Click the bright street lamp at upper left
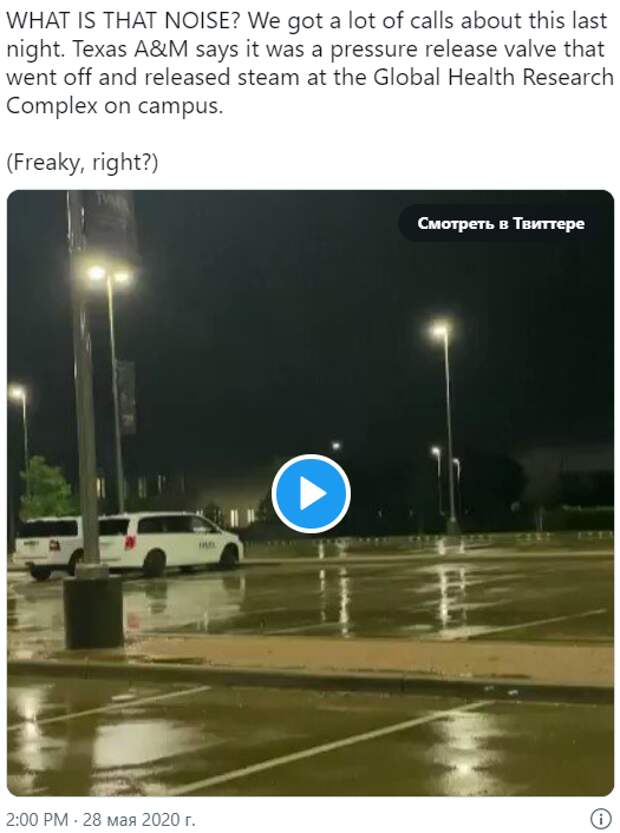This screenshot has height=833, width=620. coord(109,274)
